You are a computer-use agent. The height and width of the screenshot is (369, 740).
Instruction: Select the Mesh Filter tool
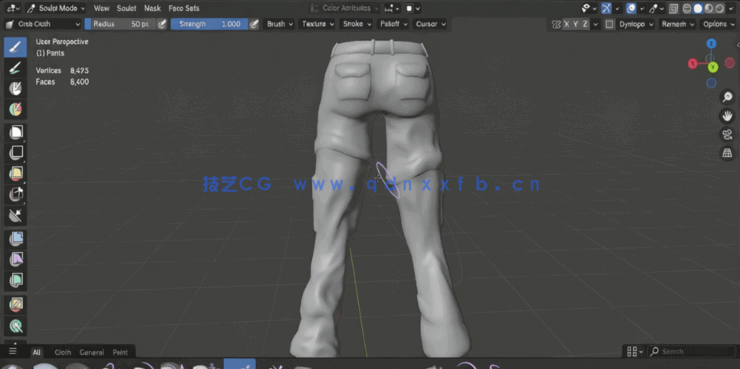16,238
